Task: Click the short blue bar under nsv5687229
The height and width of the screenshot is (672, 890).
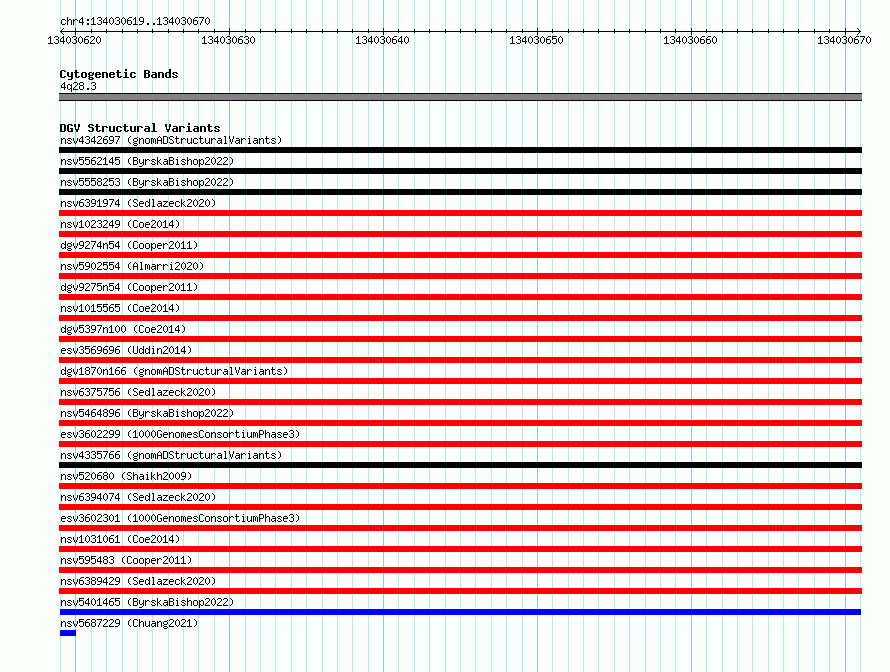Action: click(x=68, y=633)
